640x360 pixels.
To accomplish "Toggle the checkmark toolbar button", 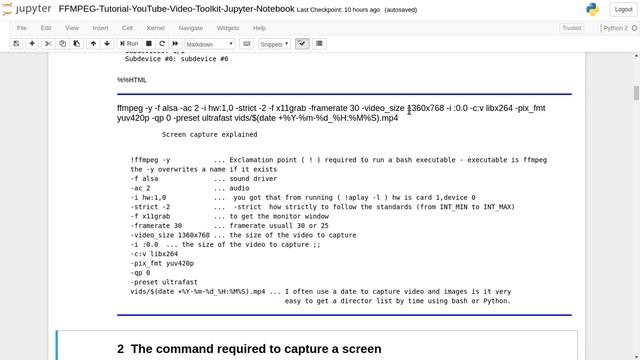I will coord(302,44).
